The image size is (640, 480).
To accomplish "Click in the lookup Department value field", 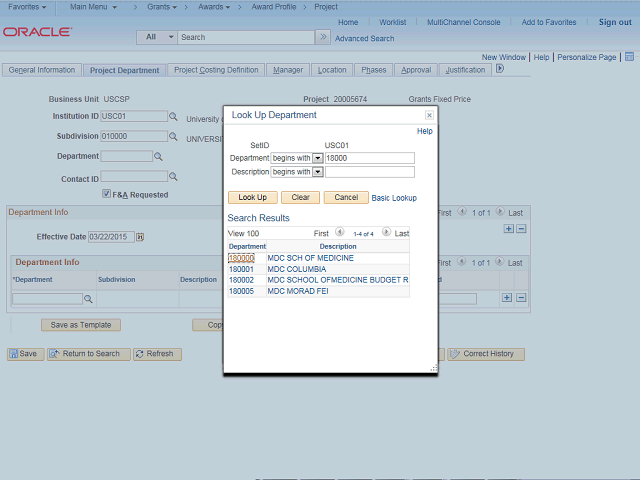I will point(369,158).
